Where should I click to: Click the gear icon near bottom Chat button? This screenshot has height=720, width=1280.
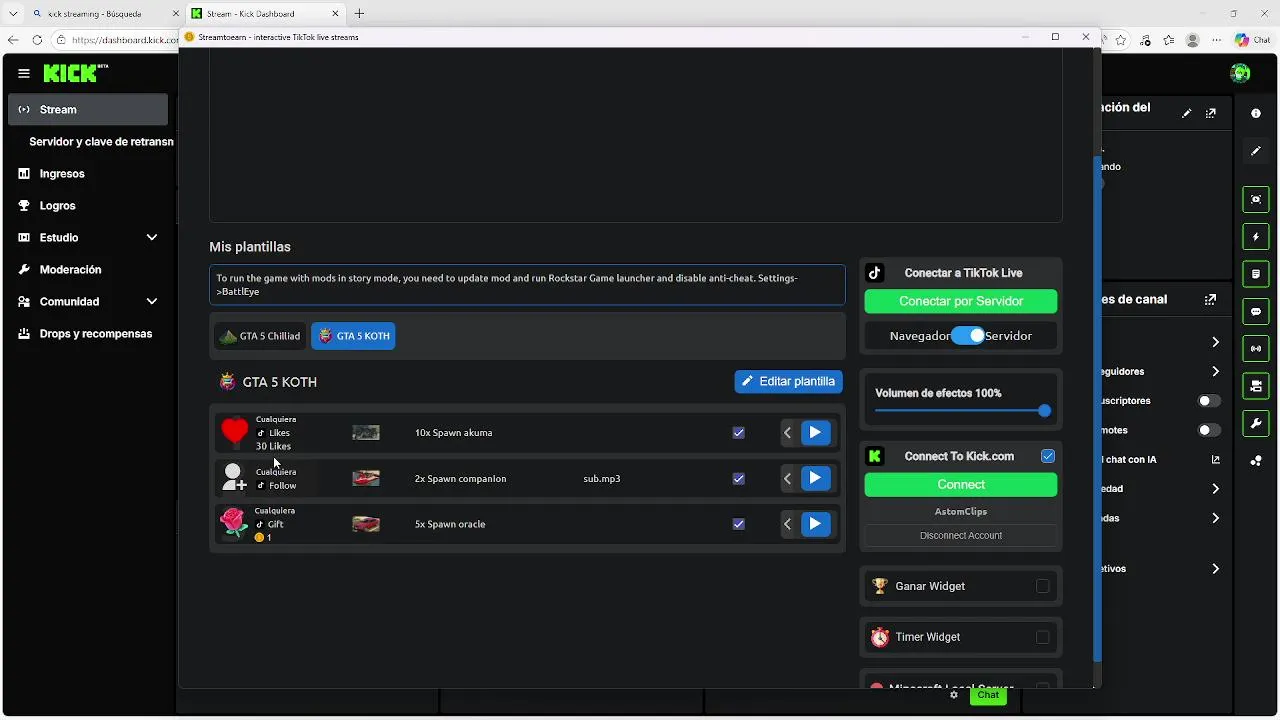coord(954,695)
